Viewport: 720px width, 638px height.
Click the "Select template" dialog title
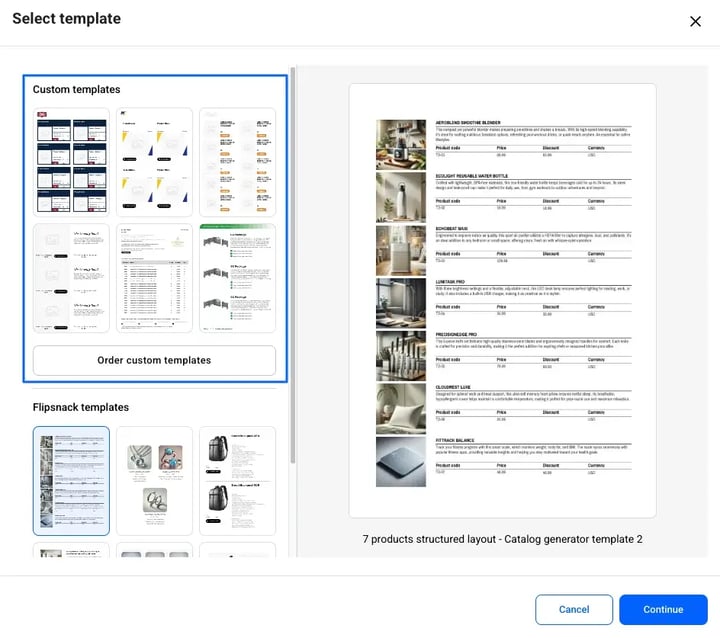67,18
